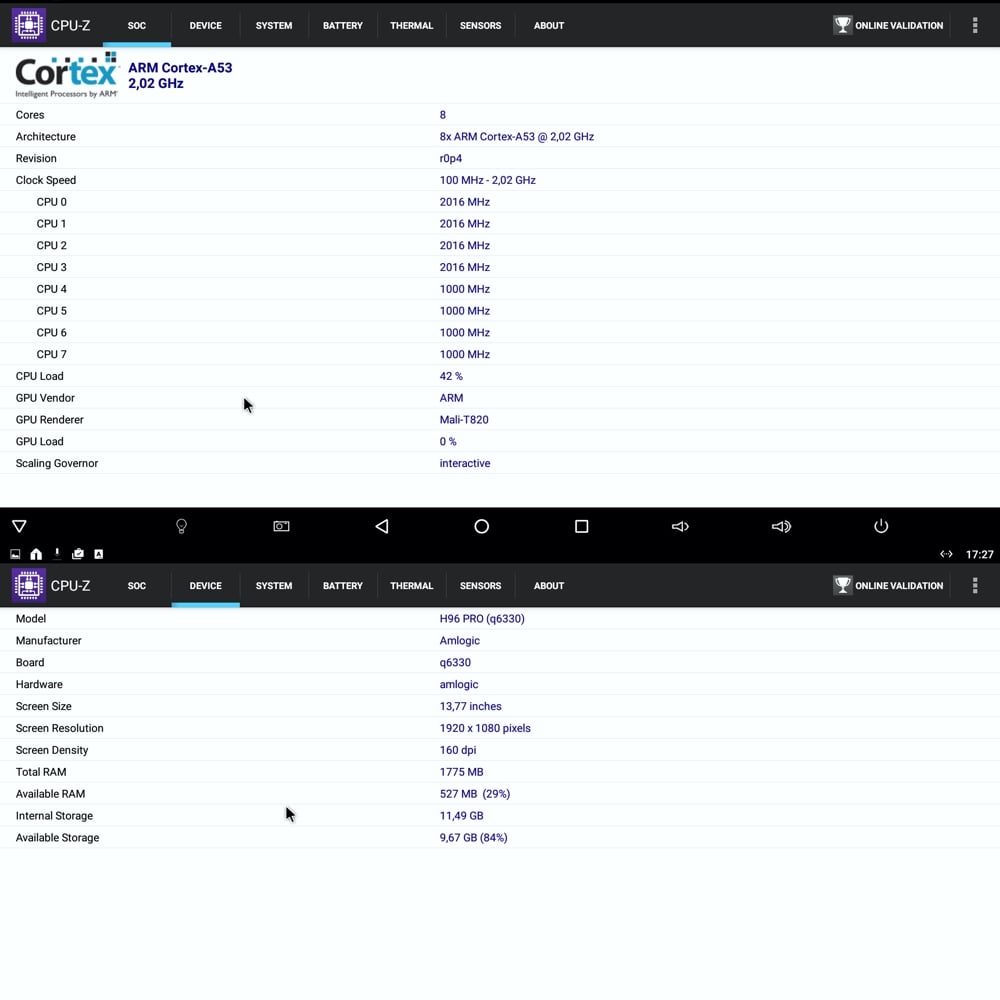Screen dimensions: 1000x1000
Task: Click the power icon in navigation bar
Action: 881,526
